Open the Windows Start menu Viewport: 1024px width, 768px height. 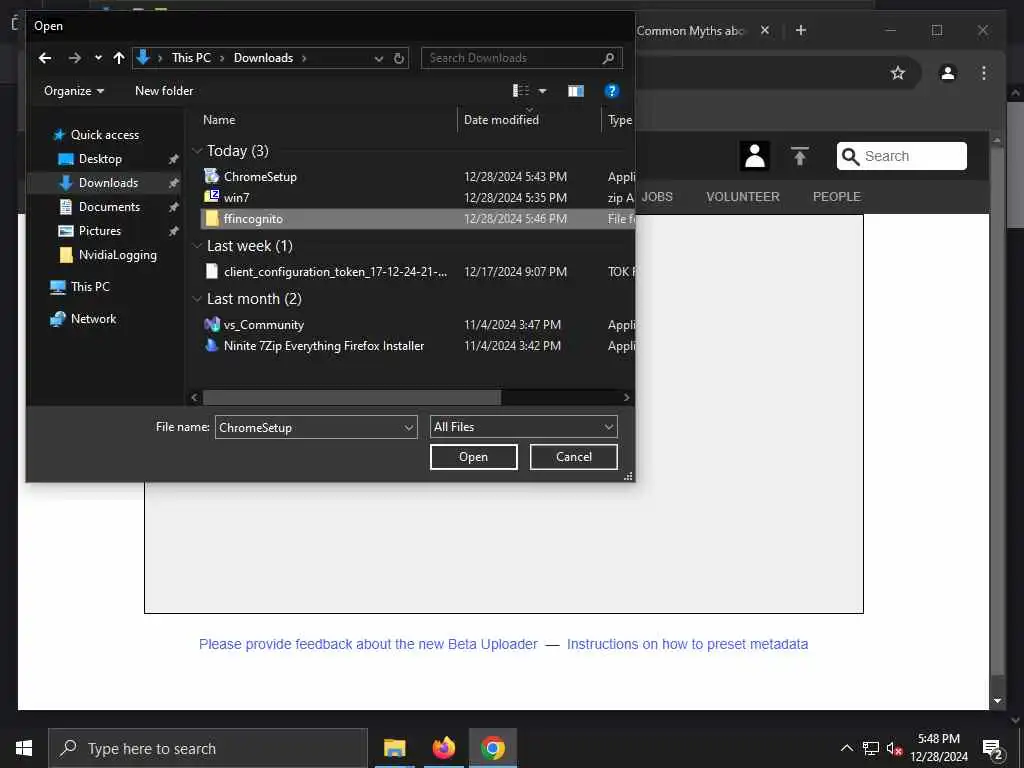pos(24,748)
